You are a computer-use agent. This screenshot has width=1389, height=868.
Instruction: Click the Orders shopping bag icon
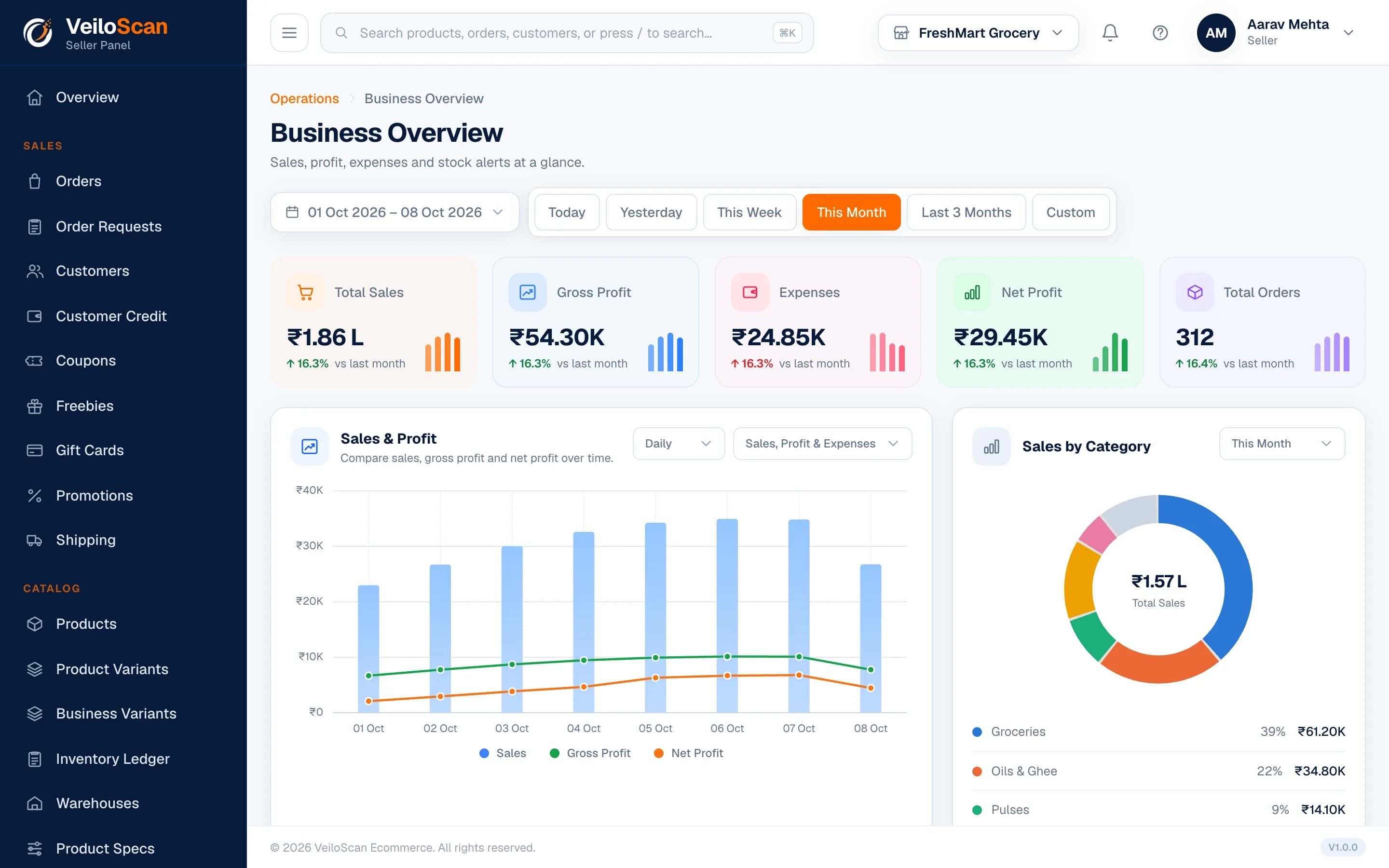point(34,181)
